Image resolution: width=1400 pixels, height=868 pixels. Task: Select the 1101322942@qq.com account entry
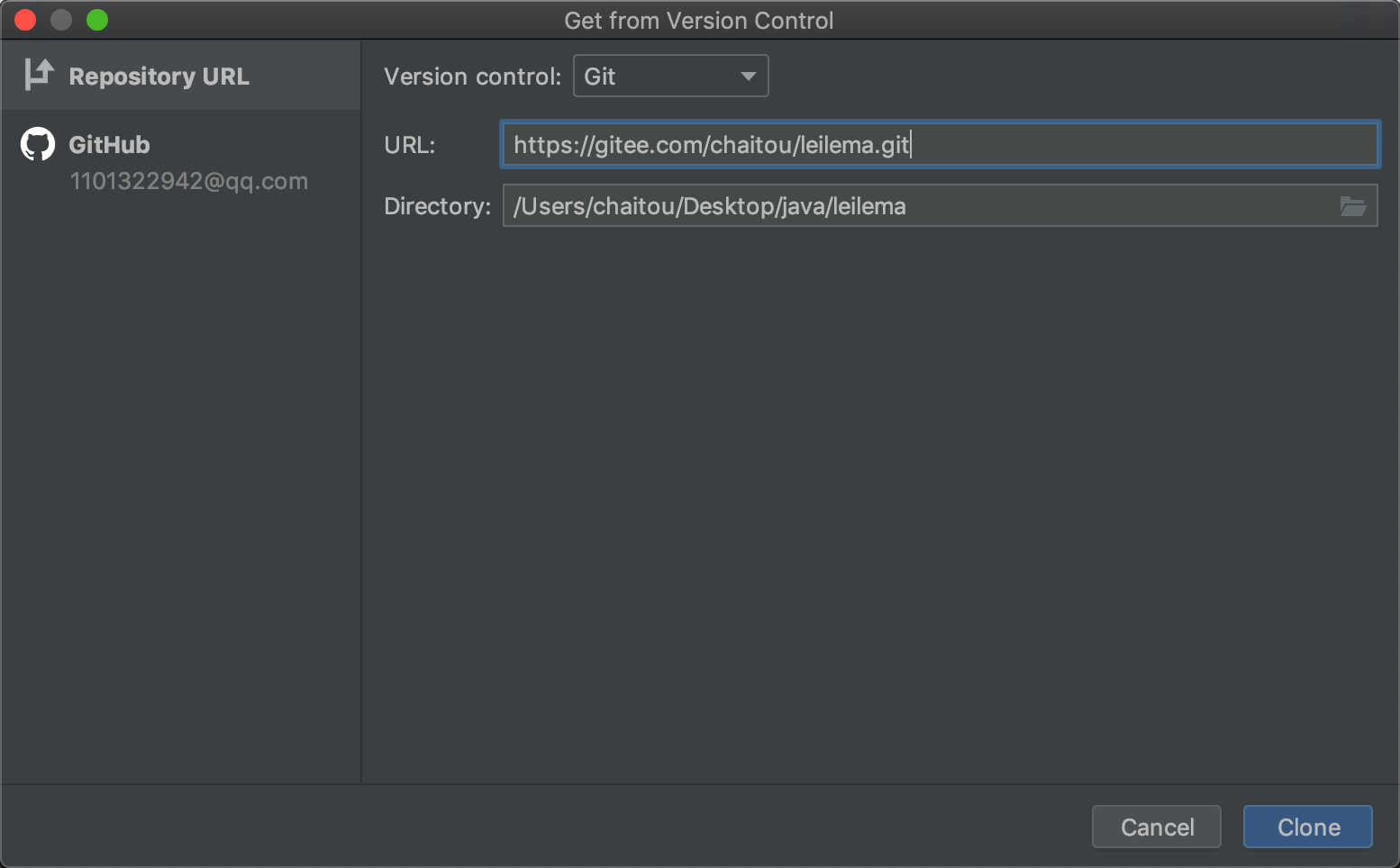(x=189, y=181)
